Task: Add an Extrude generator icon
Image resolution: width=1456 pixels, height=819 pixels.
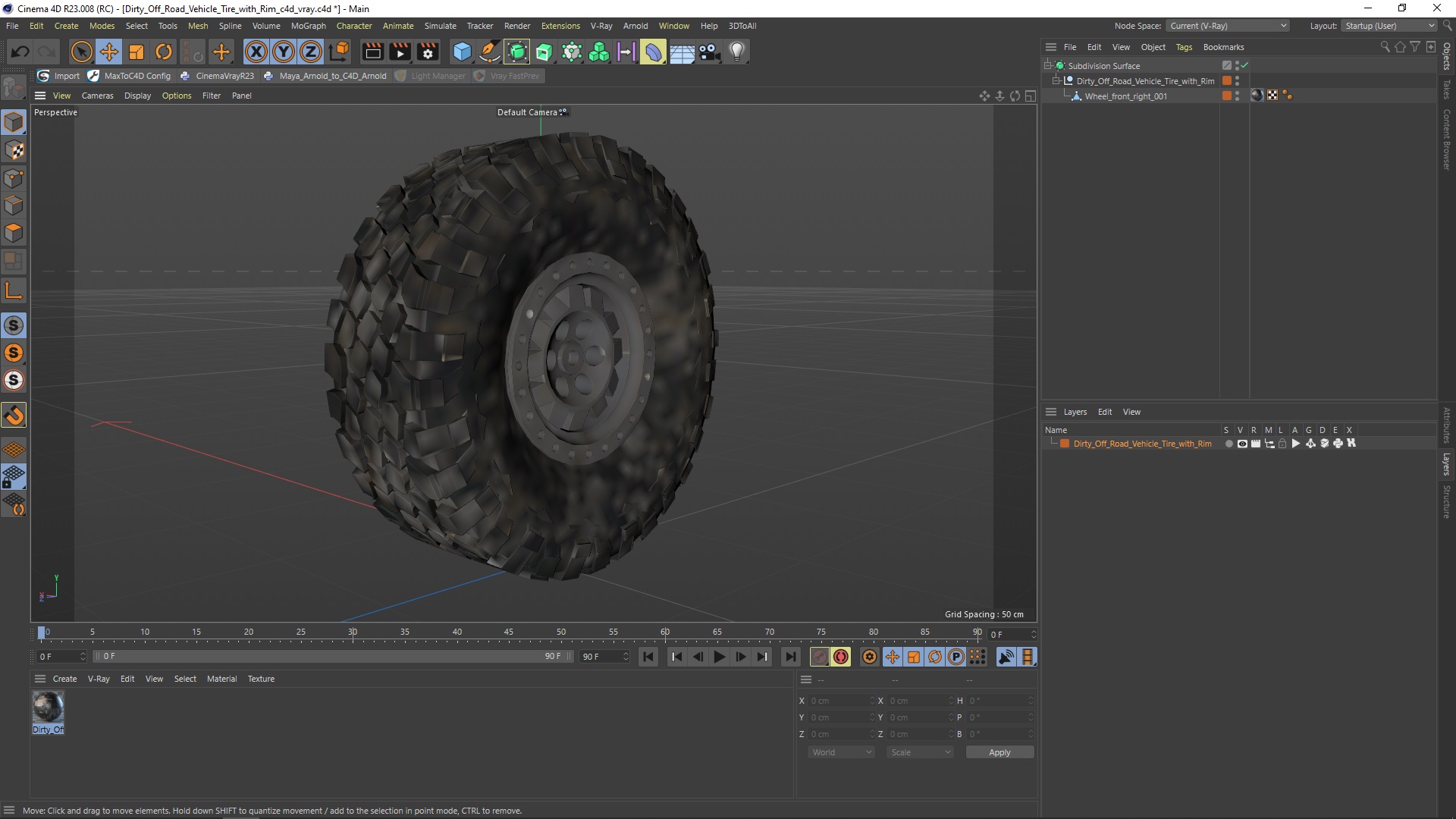Action: [544, 52]
